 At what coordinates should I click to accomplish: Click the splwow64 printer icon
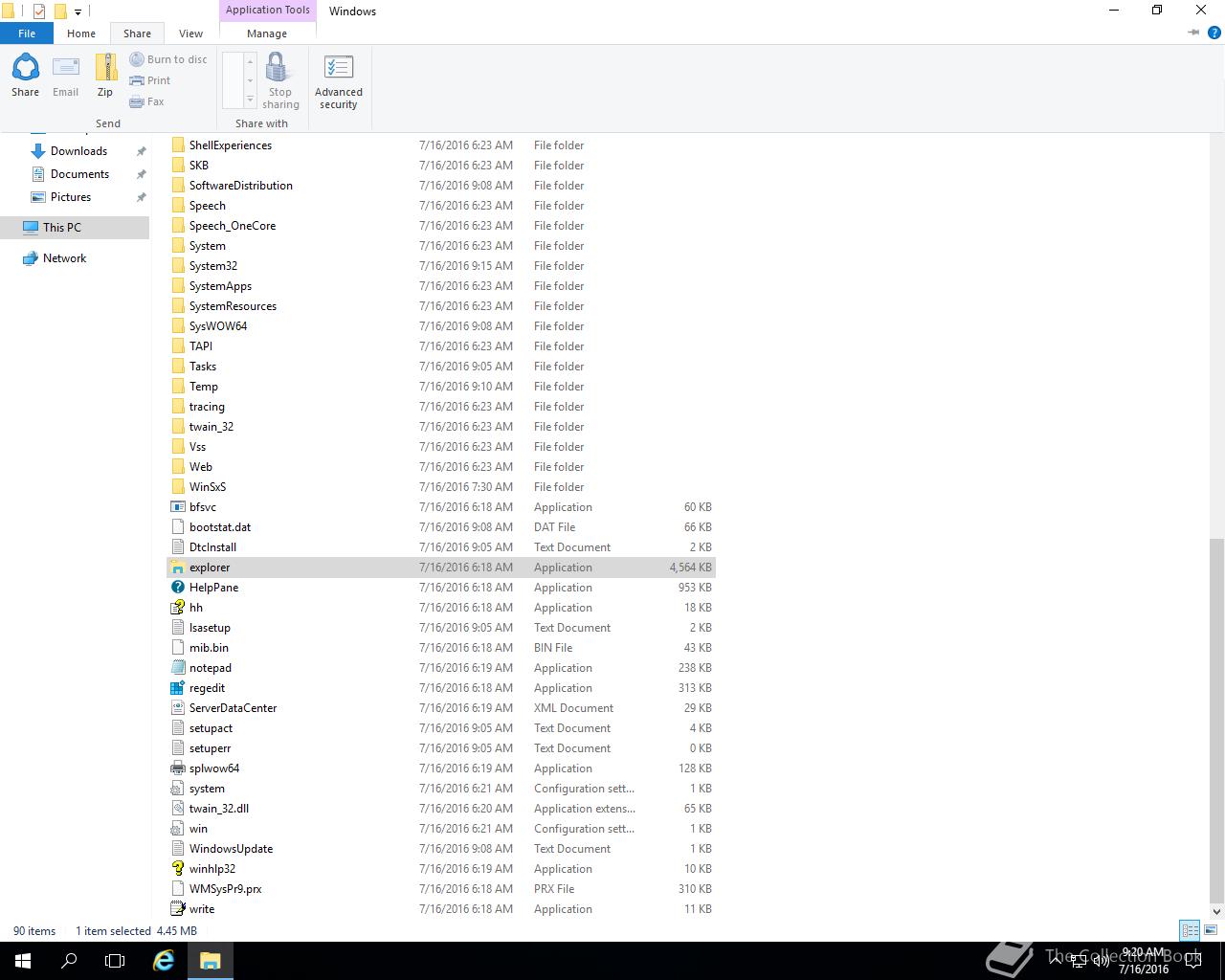(177, 768)
